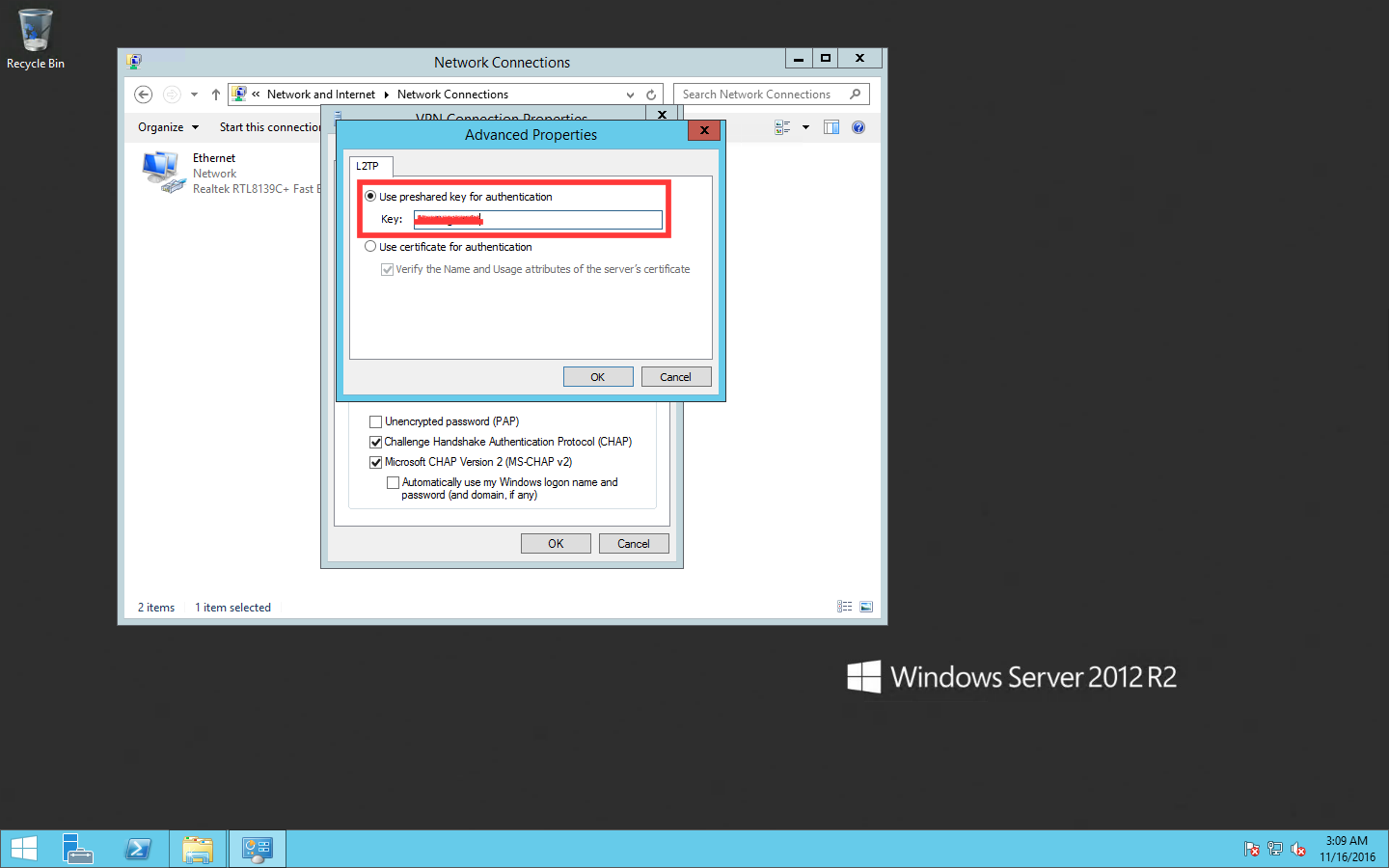Viewport: 1389px width, 868px height.
Task: Select the L2TP tab
Action: point(370,166)
